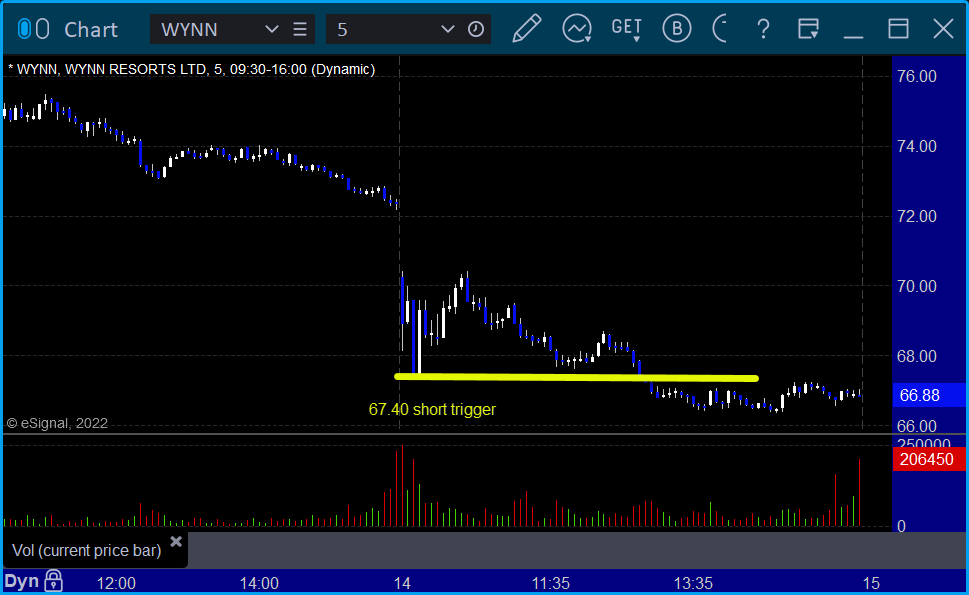Open the symbol list hamburger icon
The height and width of the screenshot is (595, 969).
pyautogui.click(x=300, y=29)
